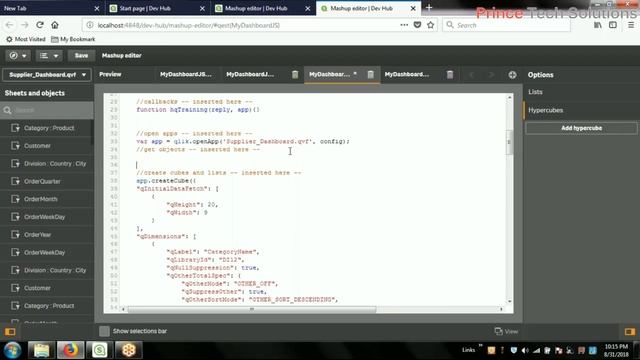Toggle the left panel via bottom-left icon
This screenshot has width=640, height=360.
click(10, 331)
